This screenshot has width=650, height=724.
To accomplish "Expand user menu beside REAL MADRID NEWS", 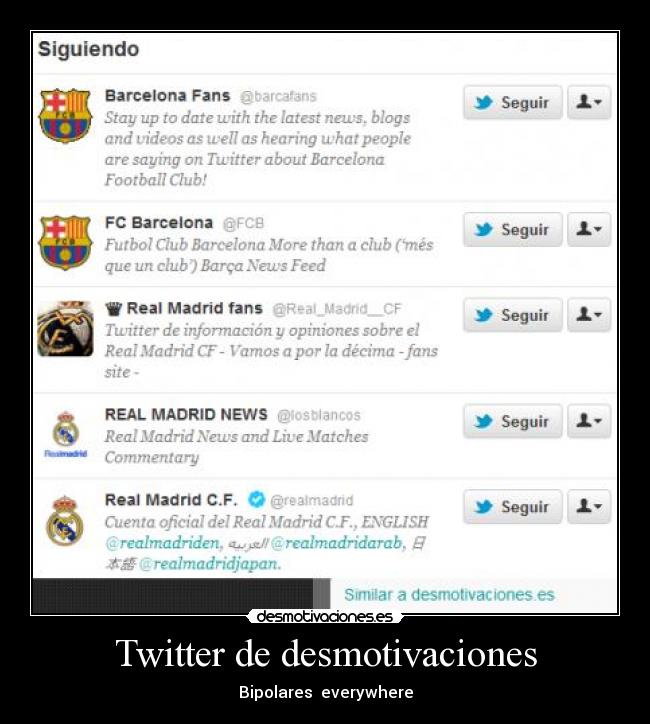I will point(589,421).
